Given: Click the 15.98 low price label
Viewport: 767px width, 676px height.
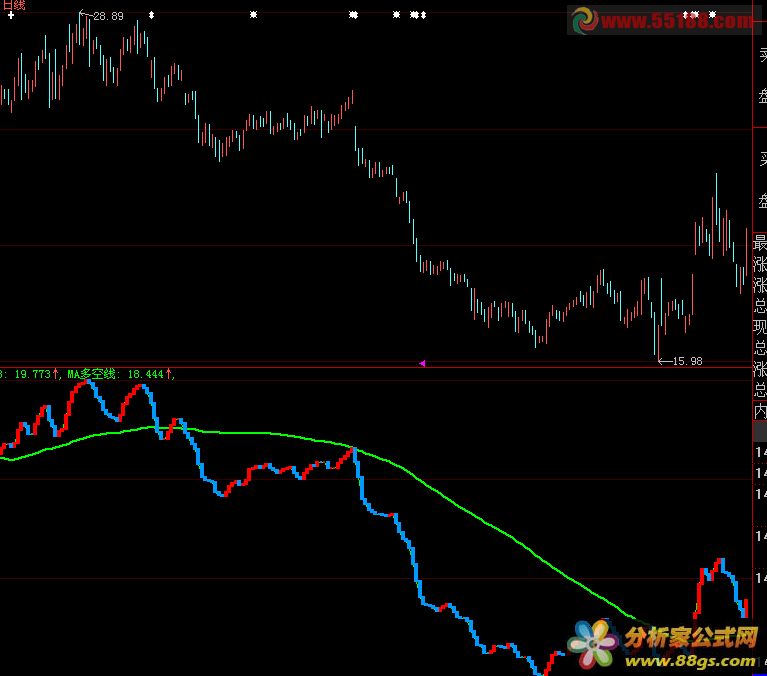Looking at the screenshot, I should (x=687, y=361).
